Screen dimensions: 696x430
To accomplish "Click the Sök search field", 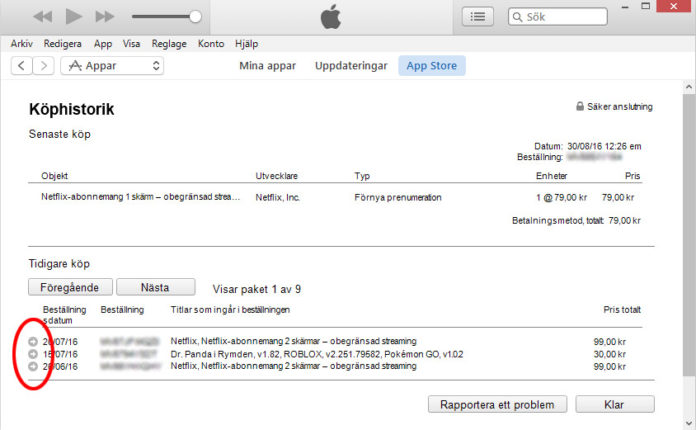I will [558, 17].
